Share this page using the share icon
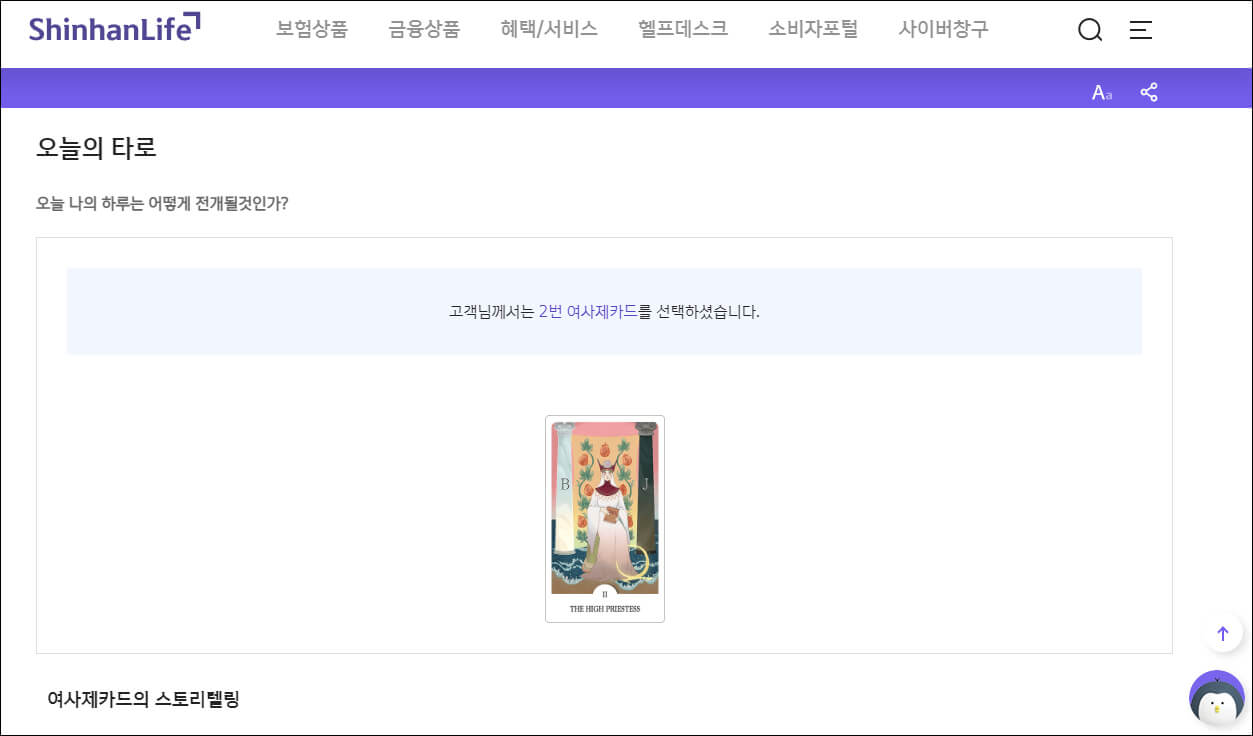Screen dimensions: 1253x736 pyautogui.click(x=1149, y=91)
